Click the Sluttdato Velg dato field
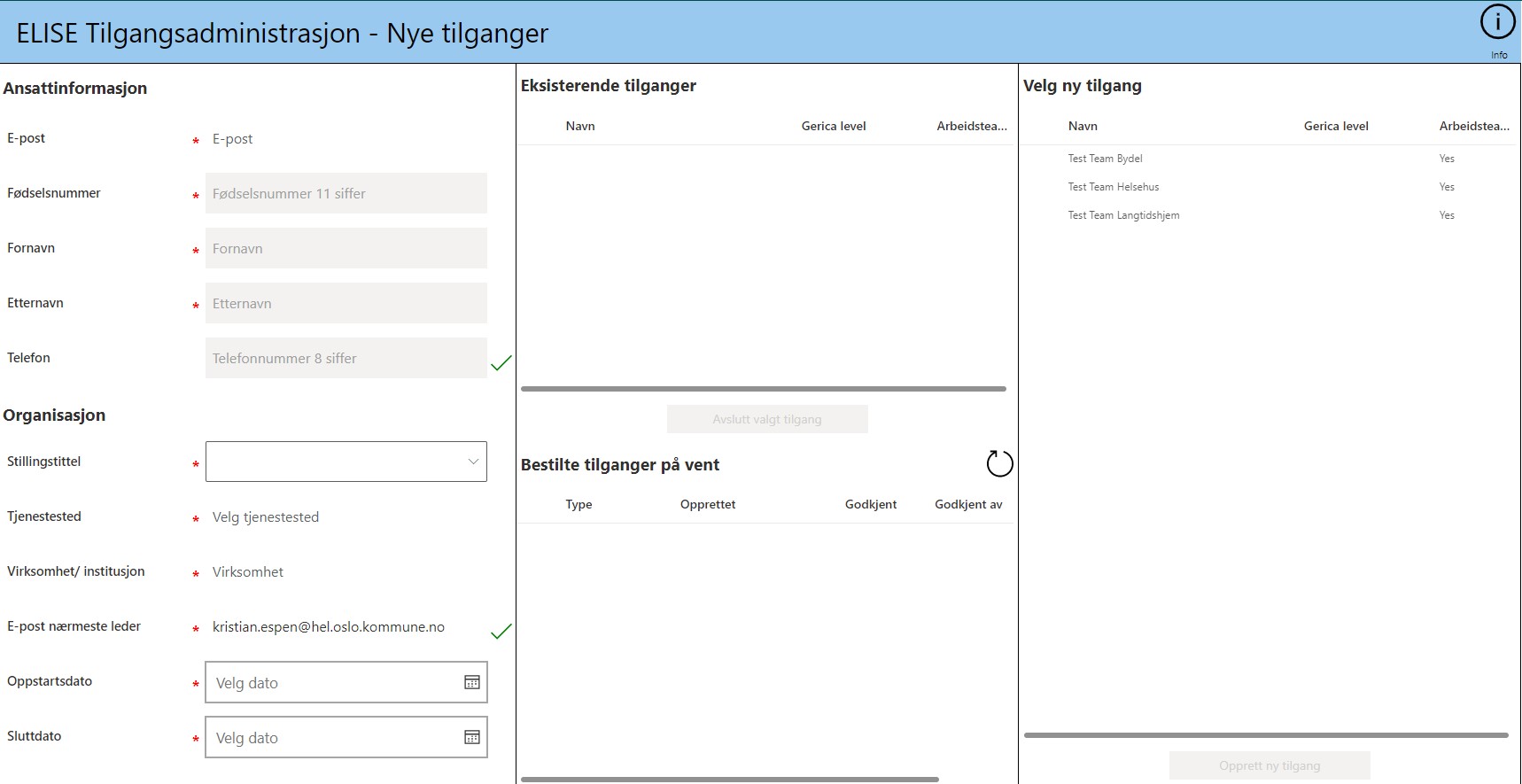The height and width of the screenshot is (784, 1522). coord(346,737)
